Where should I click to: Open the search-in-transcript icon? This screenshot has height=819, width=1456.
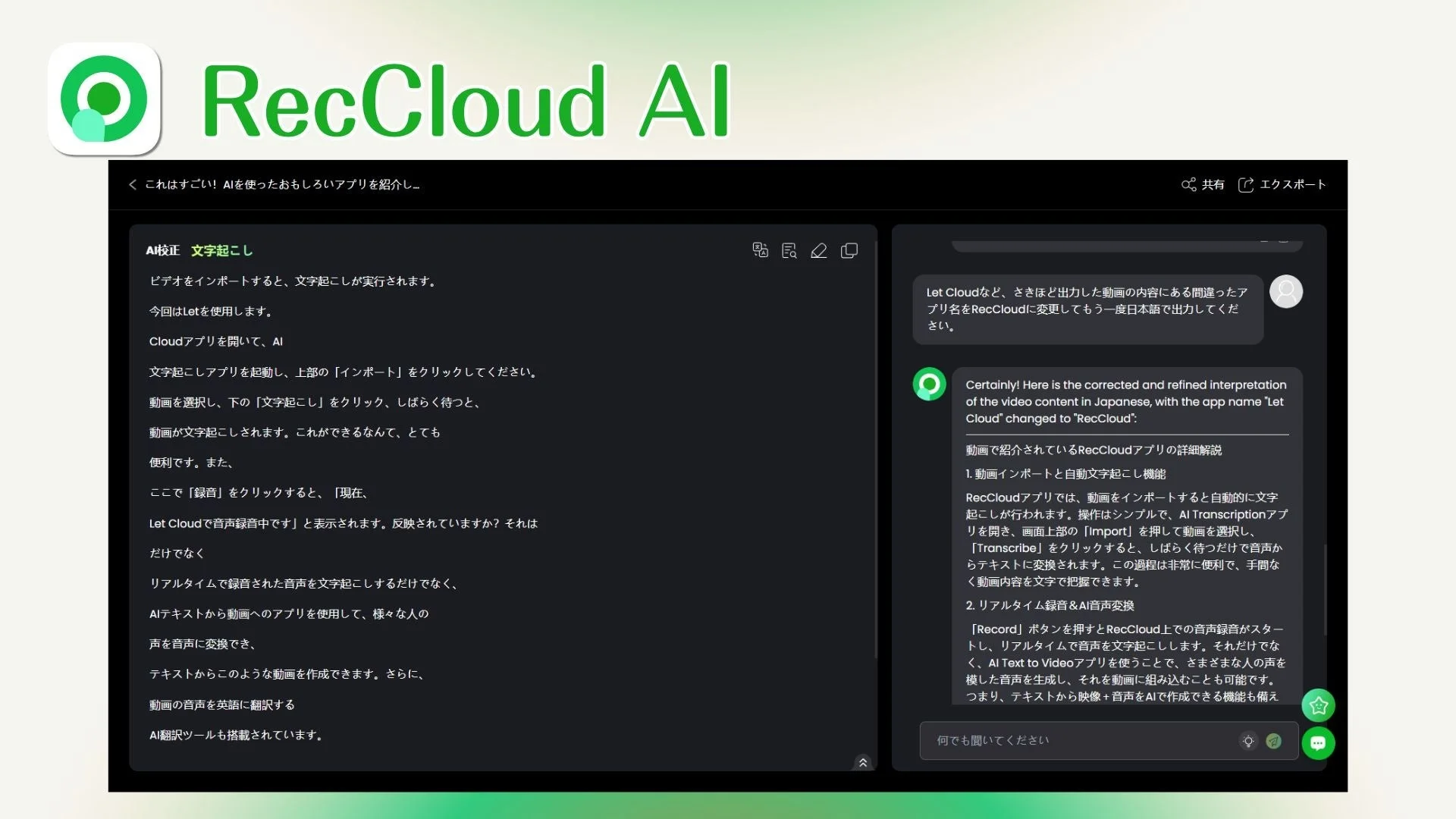click(x=789, y=250)
